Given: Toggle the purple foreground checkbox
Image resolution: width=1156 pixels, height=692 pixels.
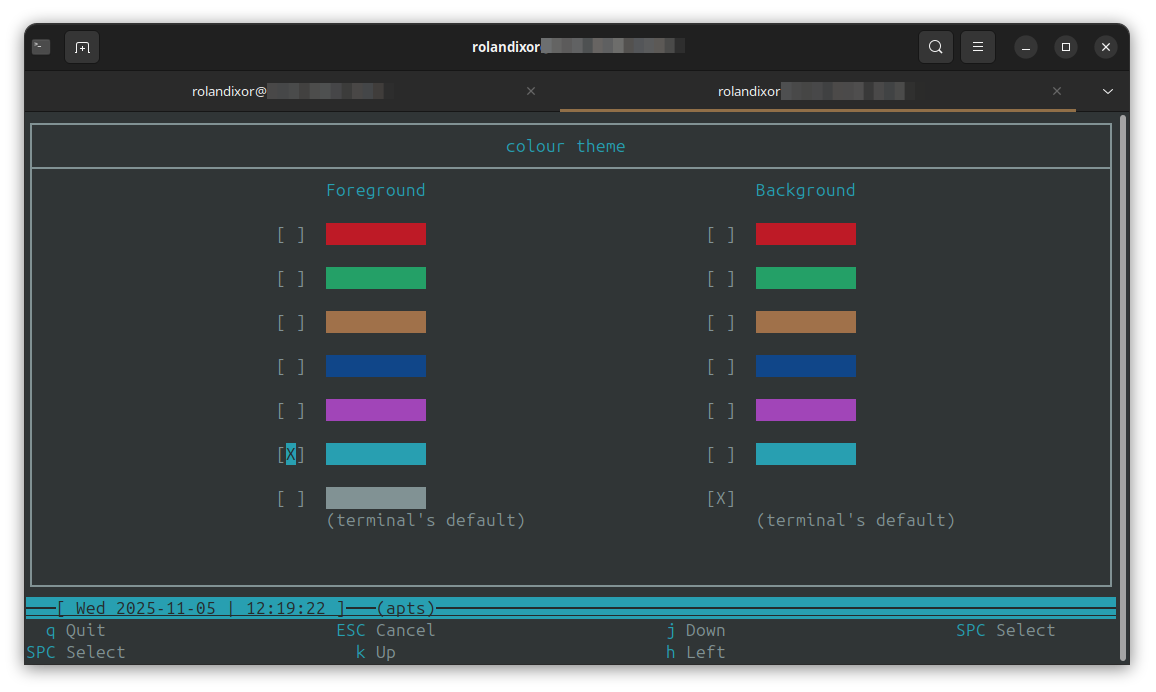Looking at the screenshot, I should (290, 410).
